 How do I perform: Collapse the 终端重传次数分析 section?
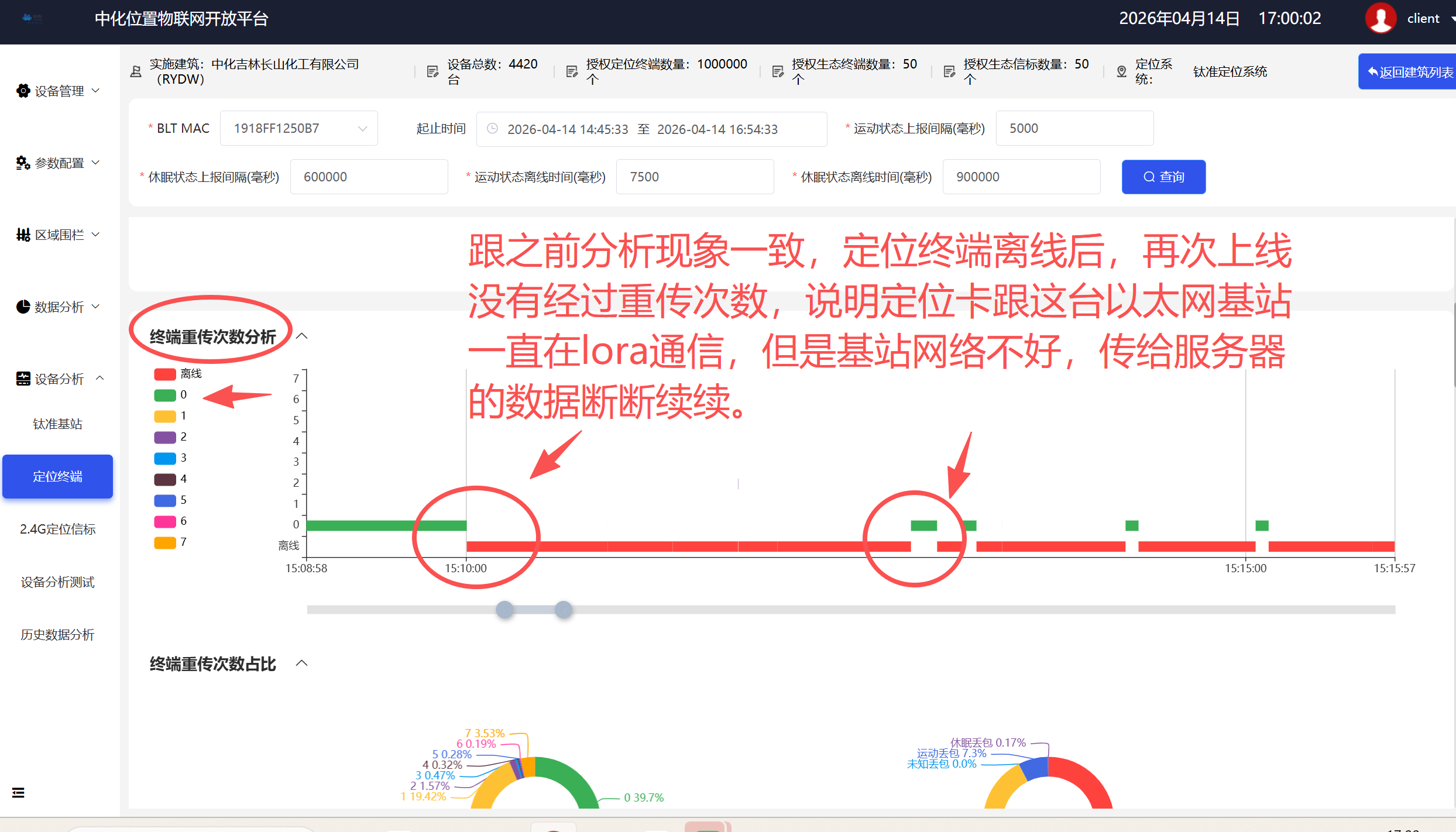pyautogui.click(x=302, y=336)
